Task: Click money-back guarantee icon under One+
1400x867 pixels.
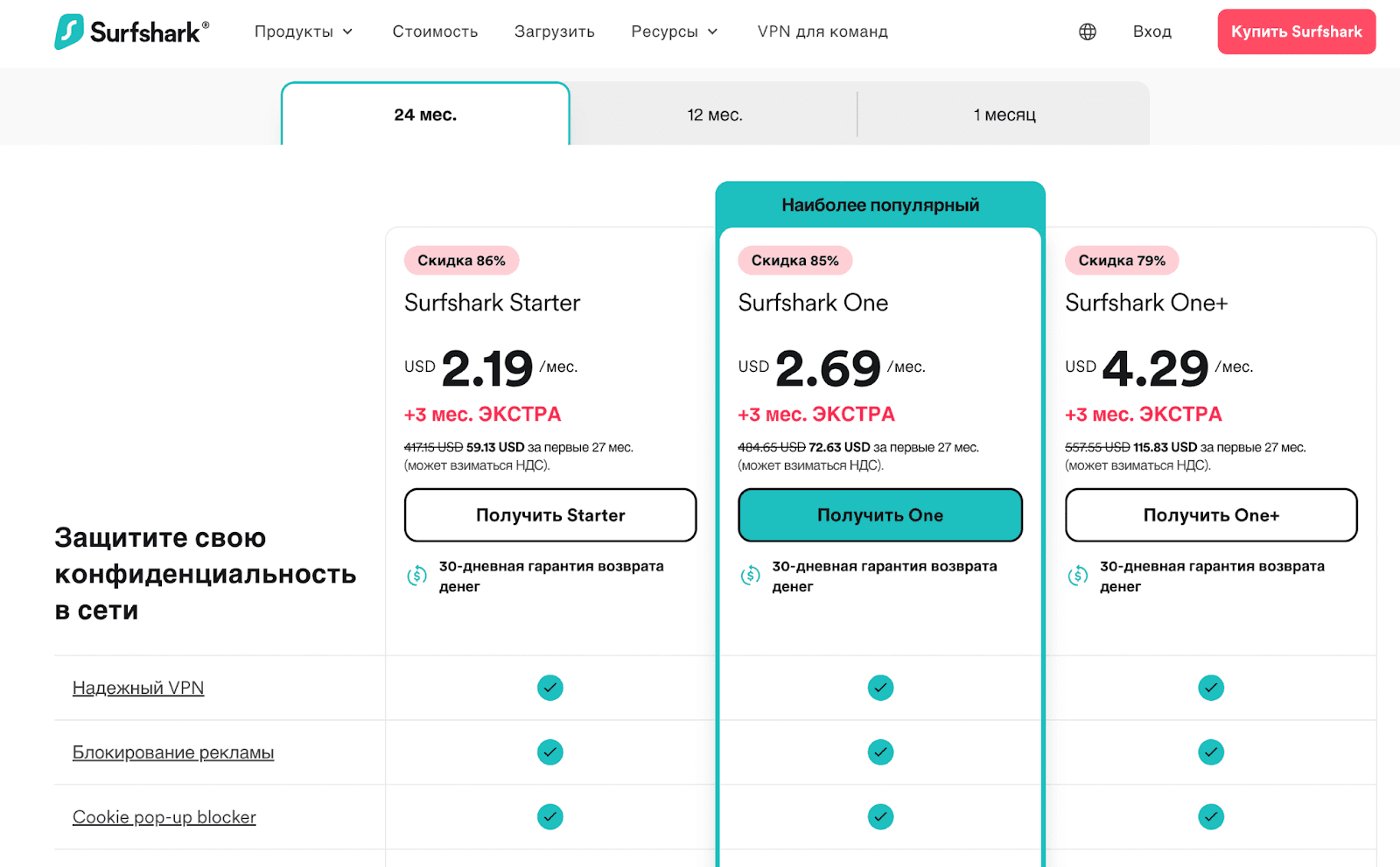Action: click(1078, 576)
